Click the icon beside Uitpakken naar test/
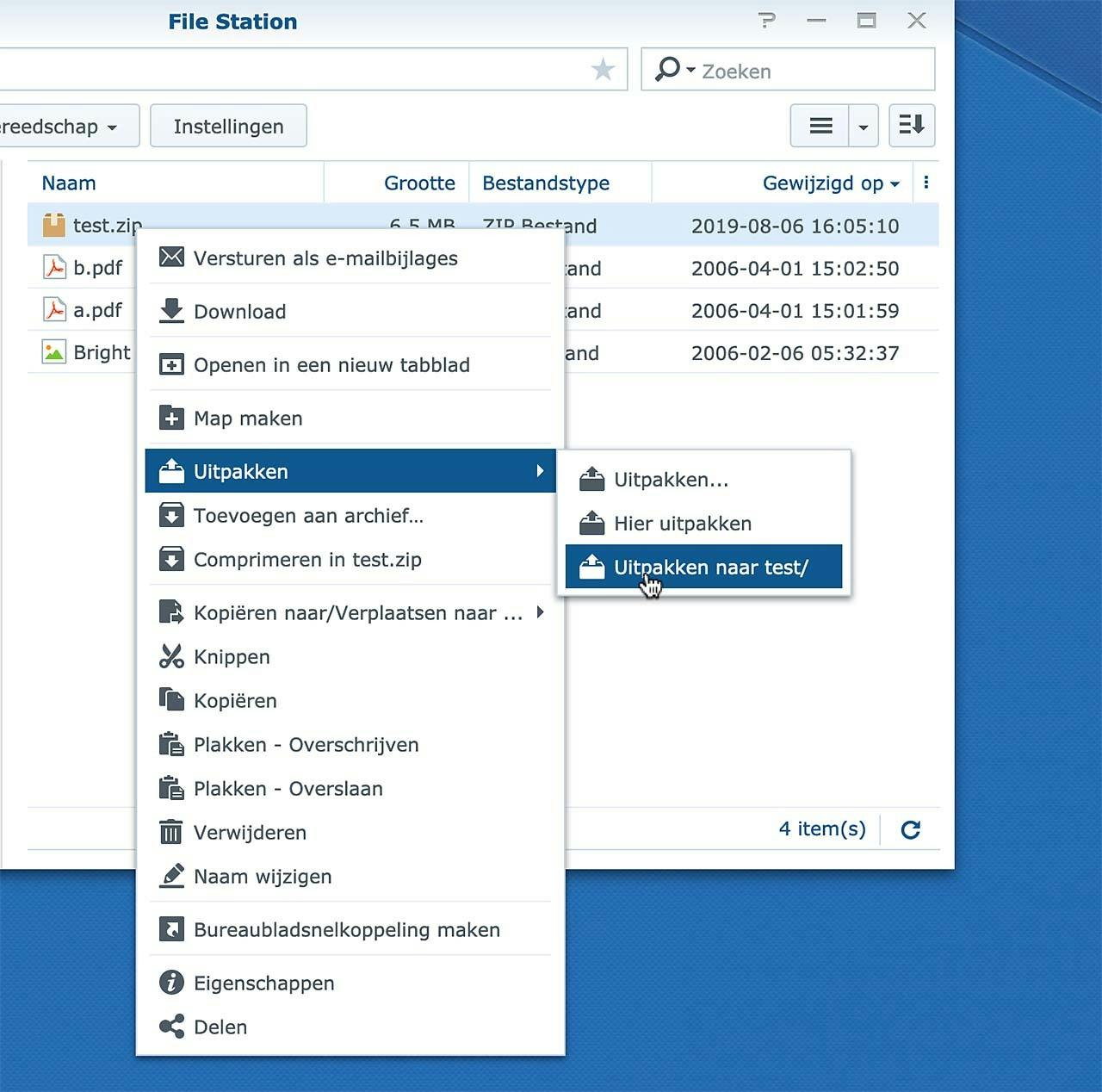 [x=591, y=567]
